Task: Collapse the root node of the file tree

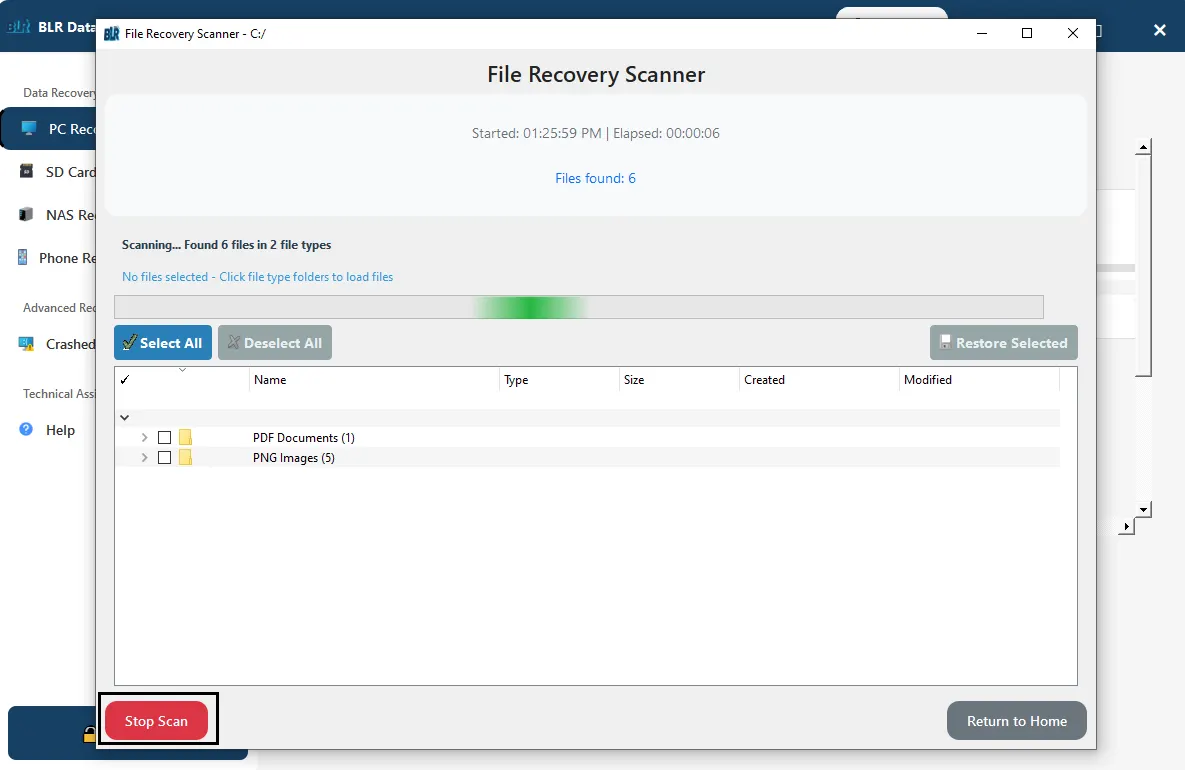Action: tap(125, 418)
